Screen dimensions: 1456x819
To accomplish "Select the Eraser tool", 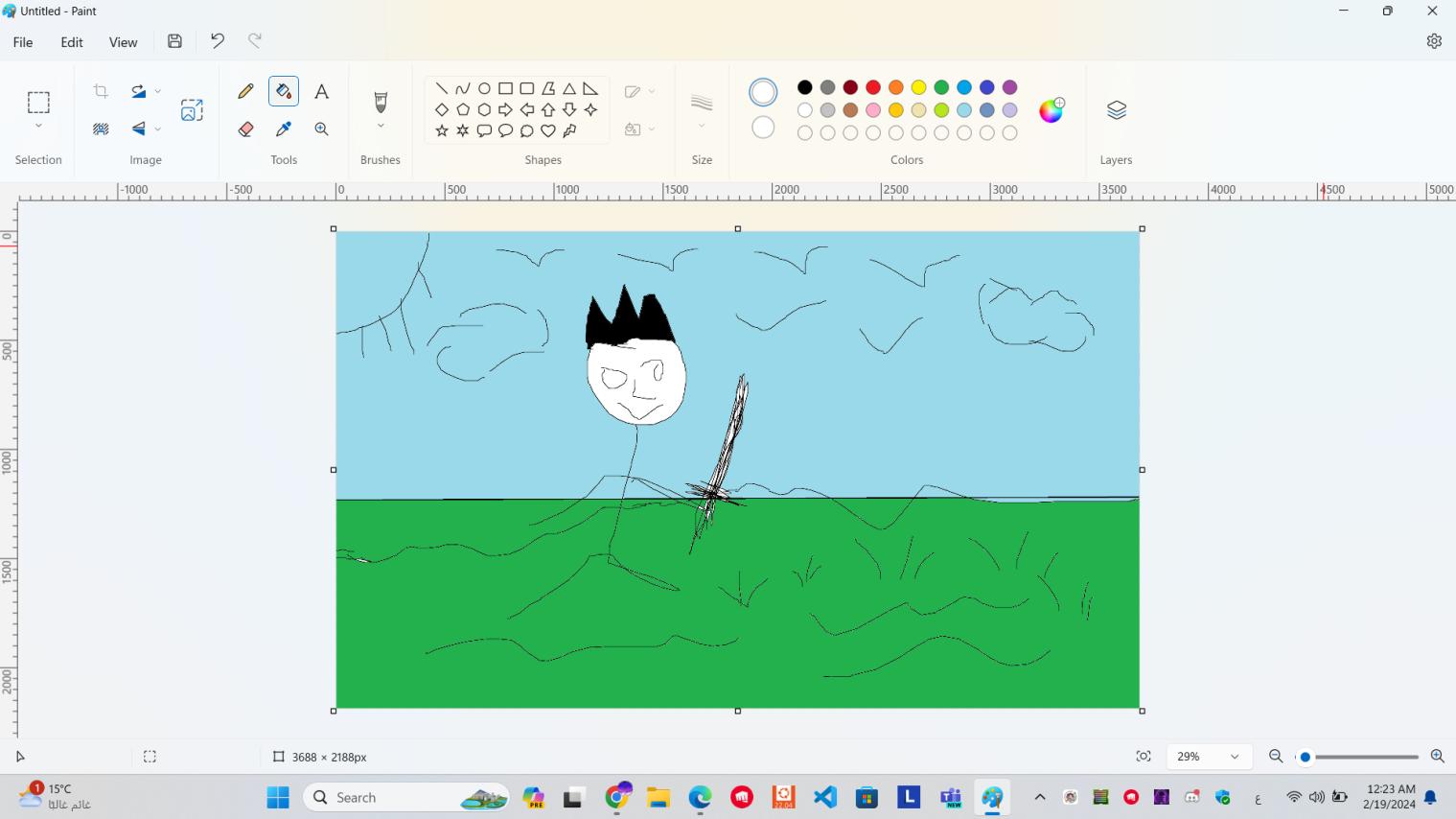I will [x=245, y=129].
